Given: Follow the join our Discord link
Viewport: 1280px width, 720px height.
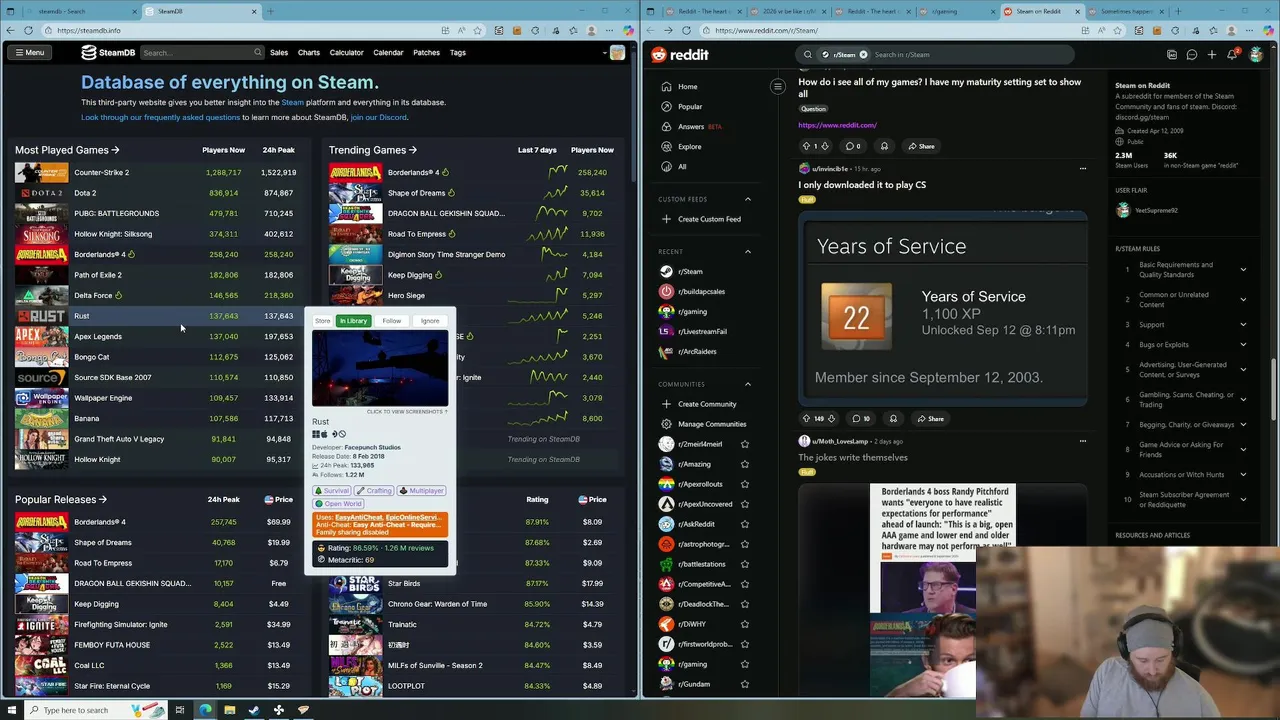Looking at the screenshot, I should (378, 117).
